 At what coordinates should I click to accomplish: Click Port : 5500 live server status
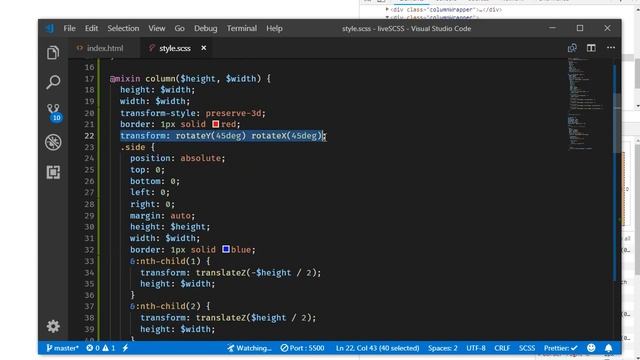coord(302,348)
